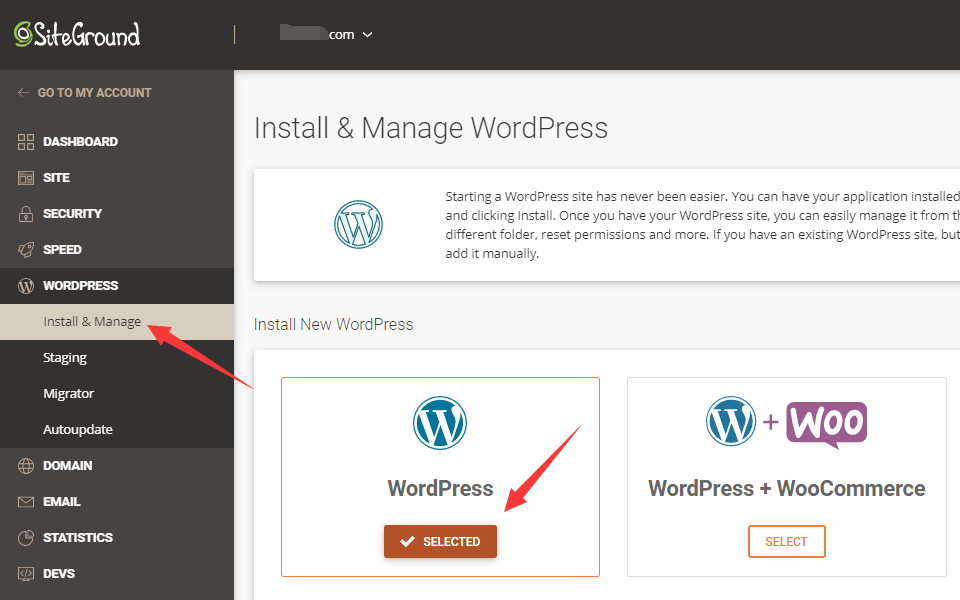Click the Email envelope icon
This screenshot has height=600, width=960.
point(24,501)
